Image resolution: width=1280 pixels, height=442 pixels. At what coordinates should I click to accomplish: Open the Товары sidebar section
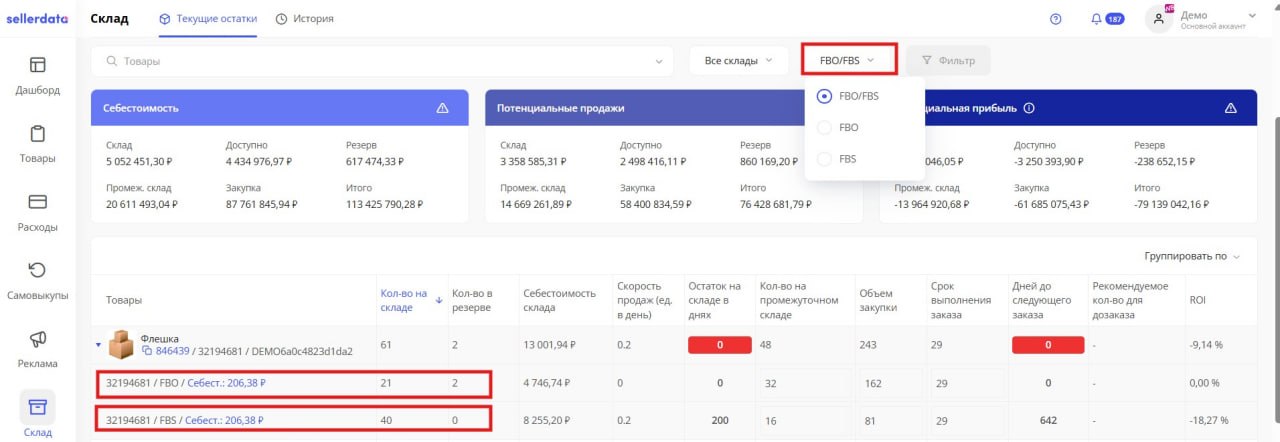[37, 144]
